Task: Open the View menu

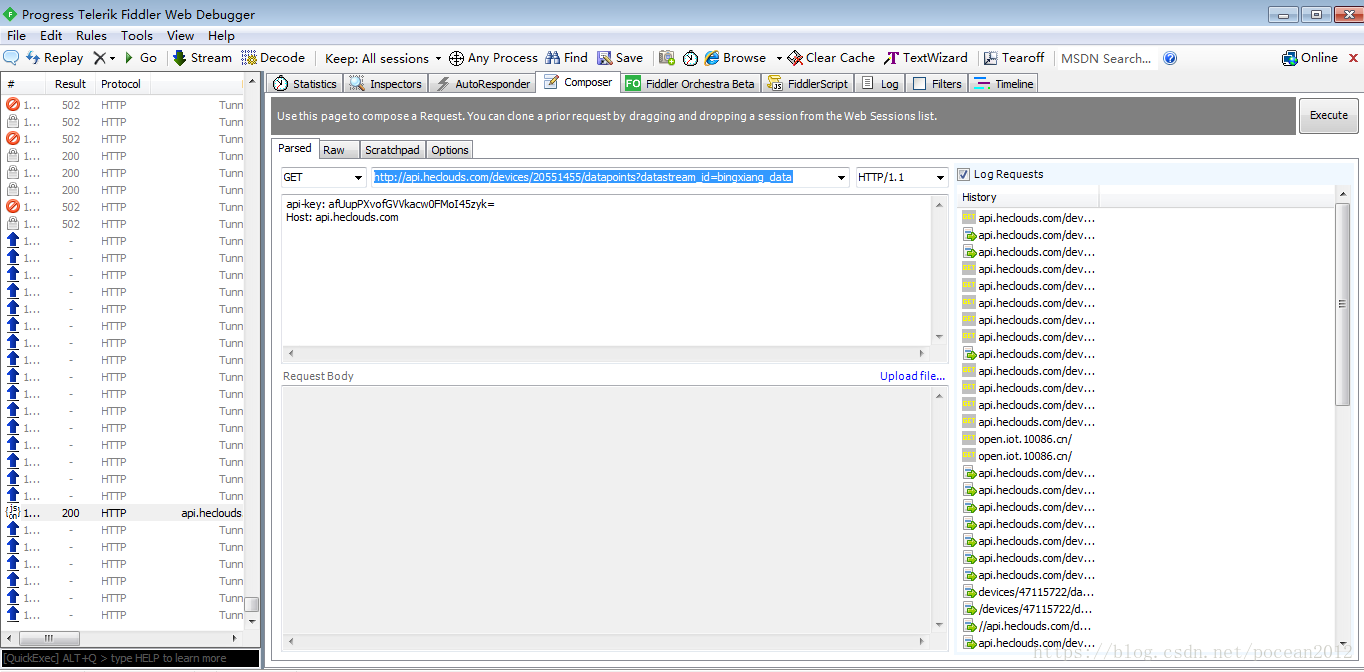Action: click(180, 35)
